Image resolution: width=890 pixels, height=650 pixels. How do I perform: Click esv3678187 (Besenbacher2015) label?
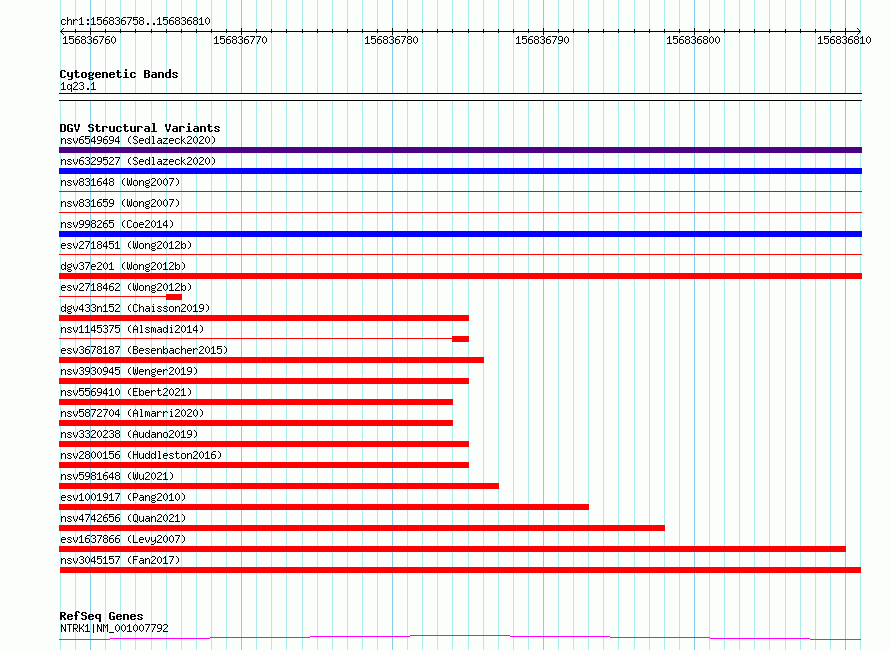point(144,350)
